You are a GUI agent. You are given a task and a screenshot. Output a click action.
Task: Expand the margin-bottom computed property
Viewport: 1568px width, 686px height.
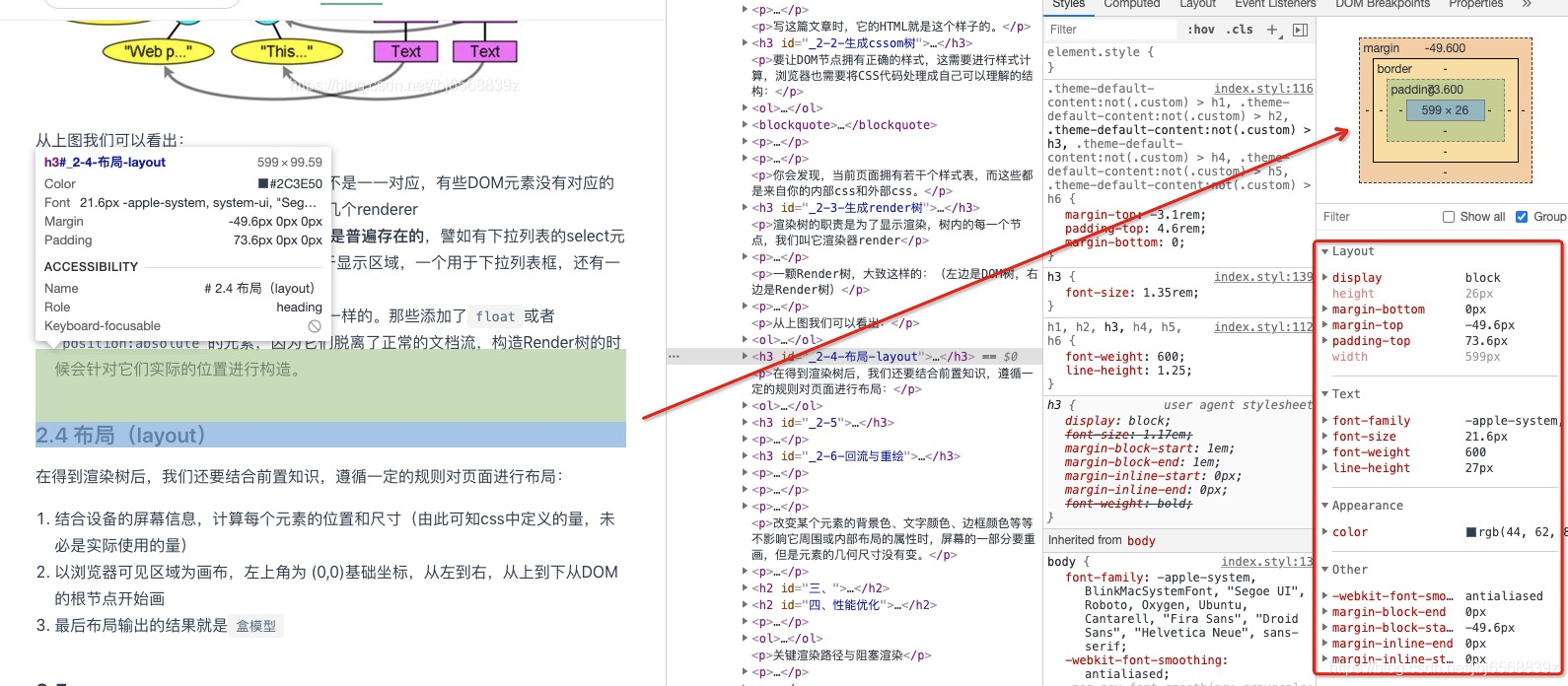click(x=1324, y=309)
